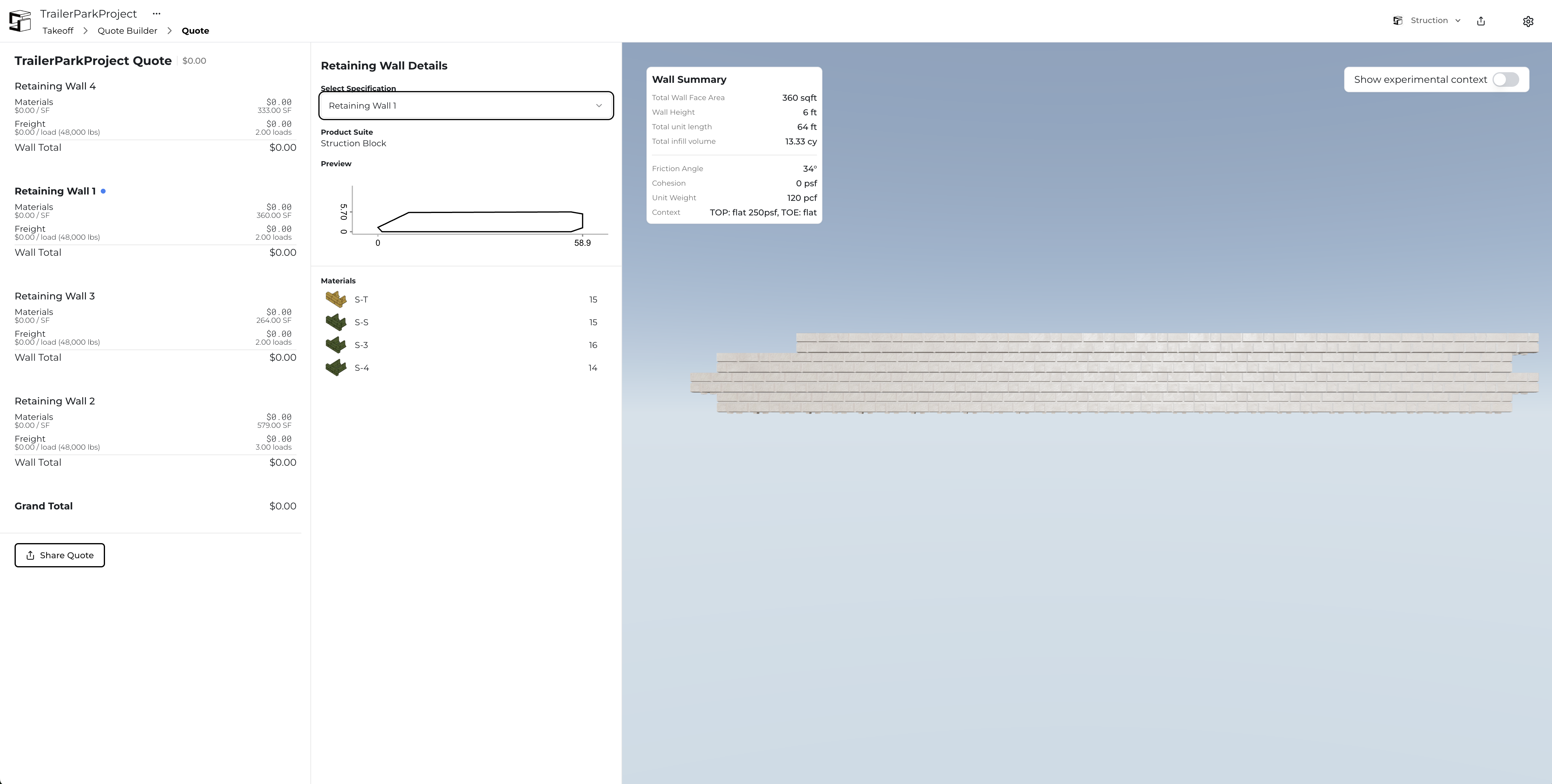1552x784 pixels.
Task: Select the Quote breadcrumb link
Action: [x=195, y=30]
